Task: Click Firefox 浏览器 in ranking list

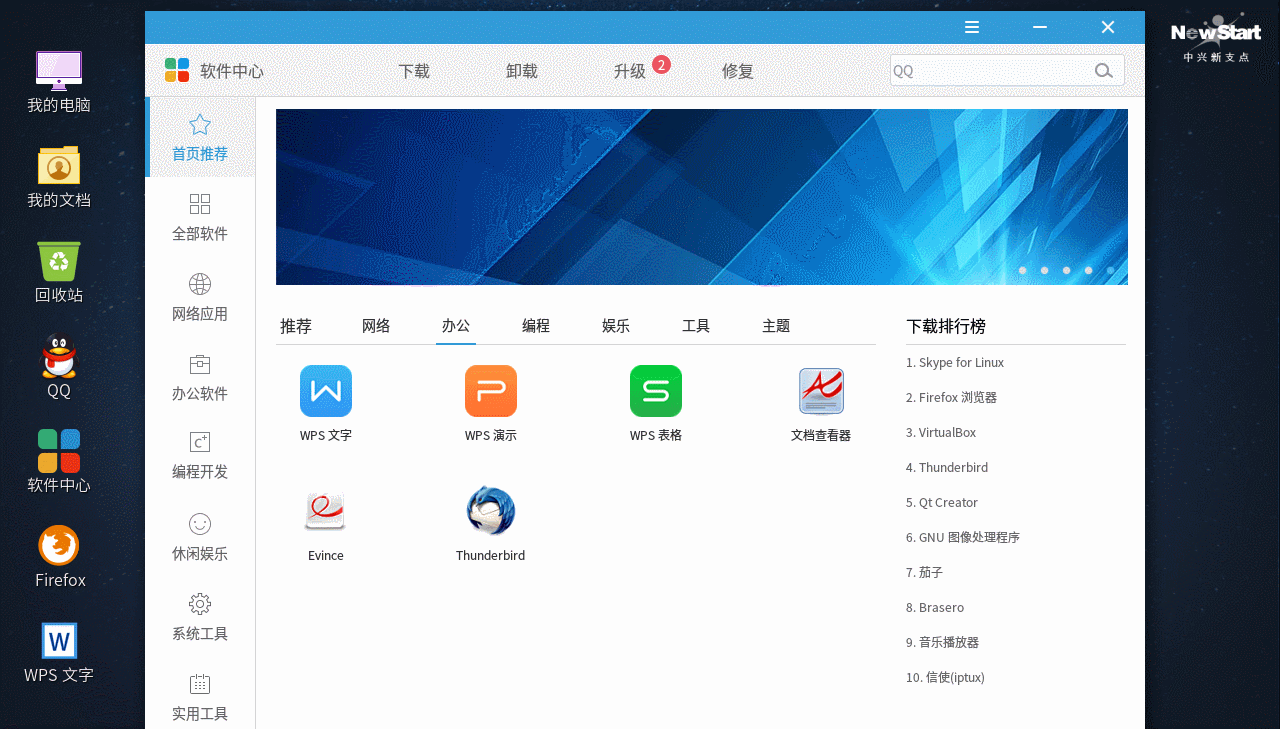Action: 951,398
